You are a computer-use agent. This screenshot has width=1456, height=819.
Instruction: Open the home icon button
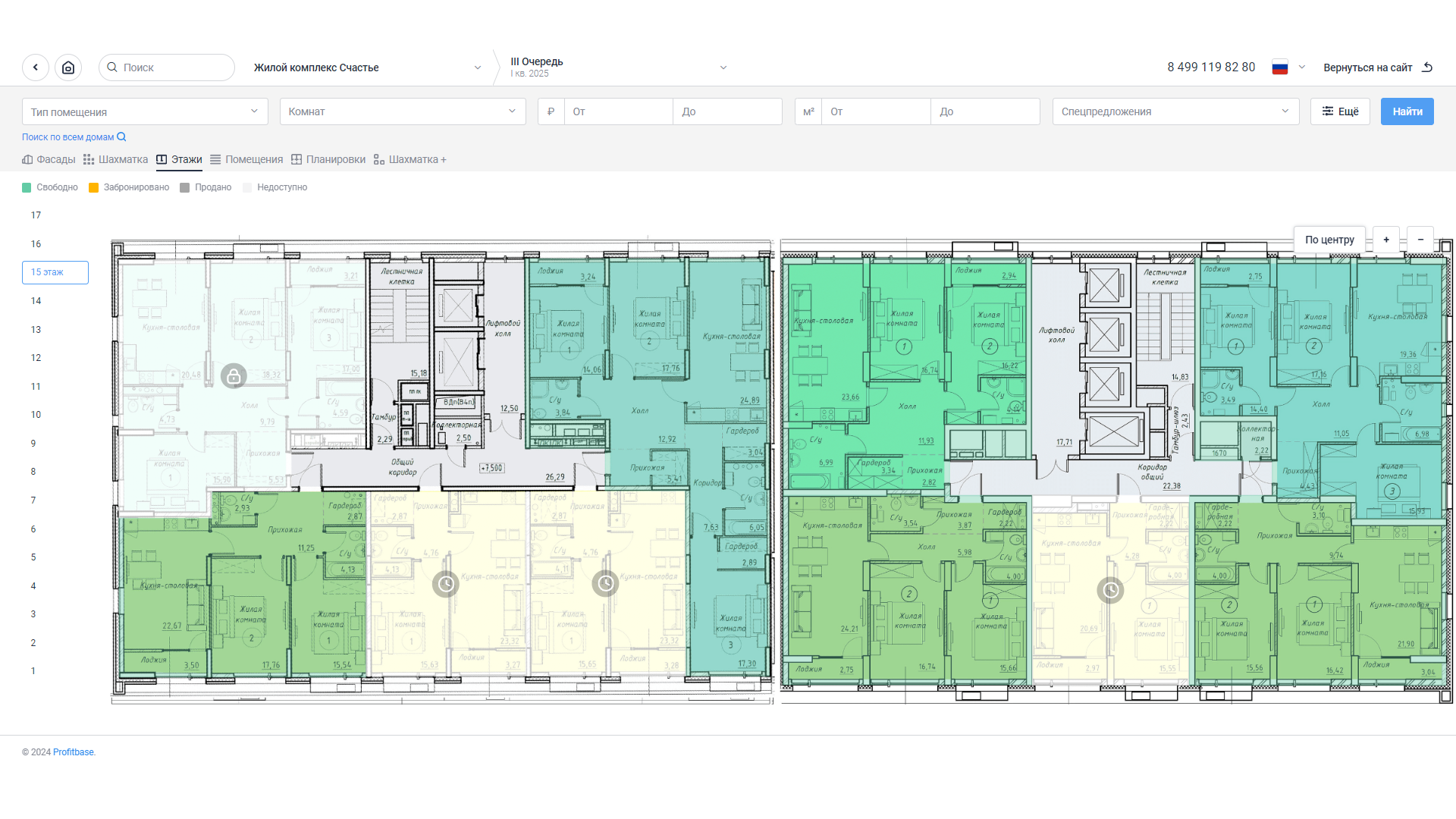coord(68,67)
